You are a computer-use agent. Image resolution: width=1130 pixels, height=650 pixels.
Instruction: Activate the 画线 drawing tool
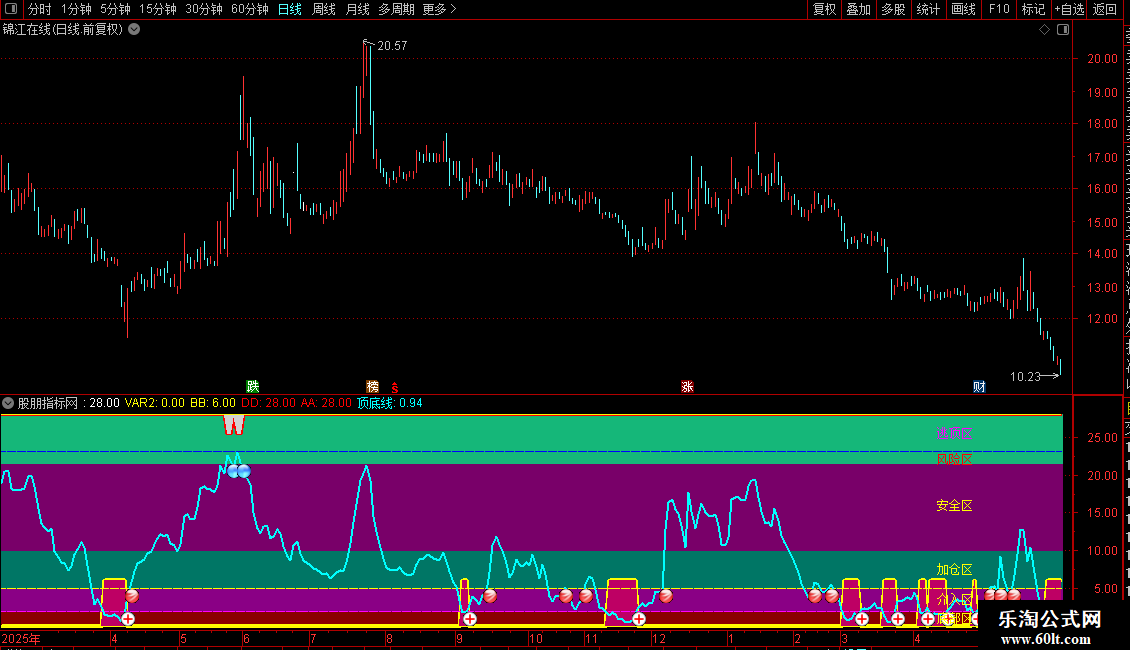[x=964, y=9]
